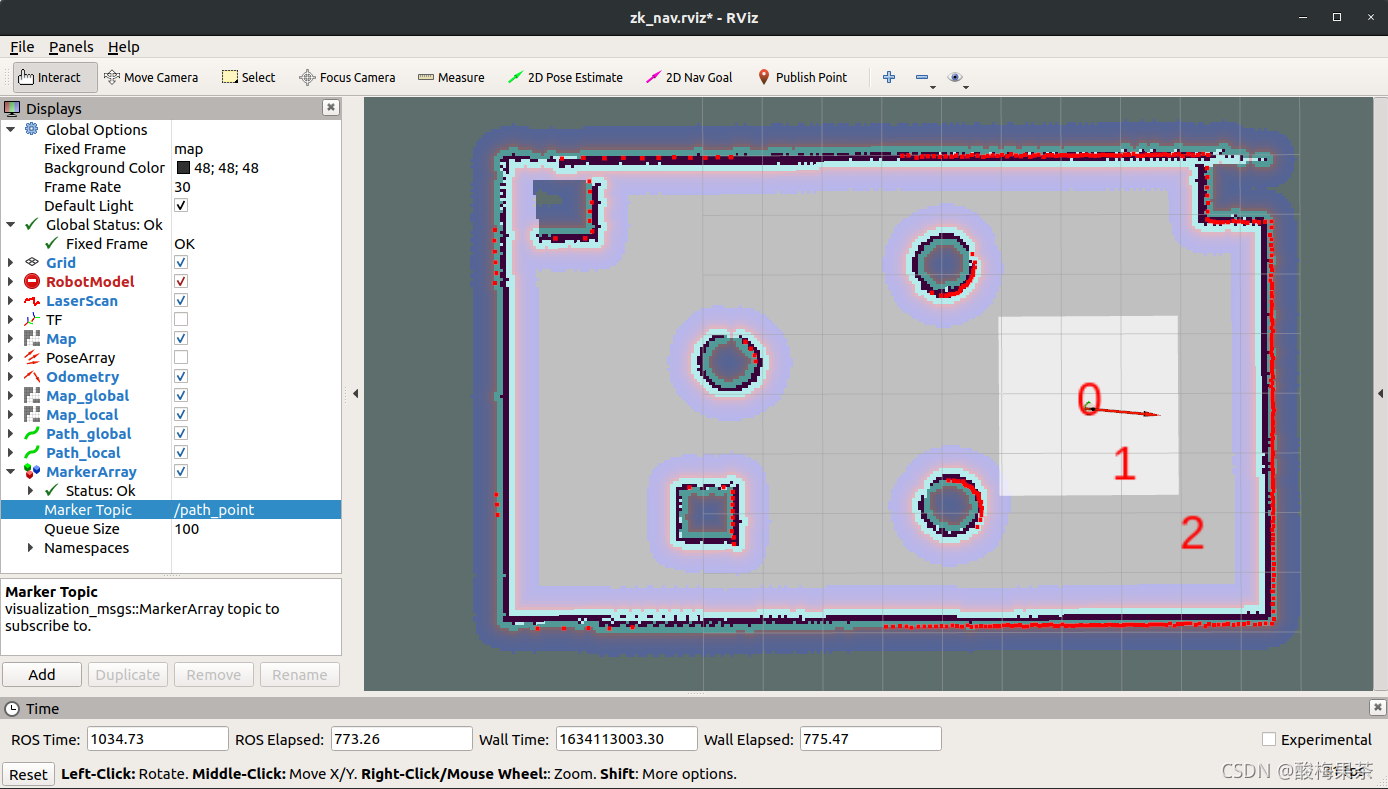The image size is (1388, 789).
Task: Select the 2D Nav Goal tool
Action: coord(689,77)
